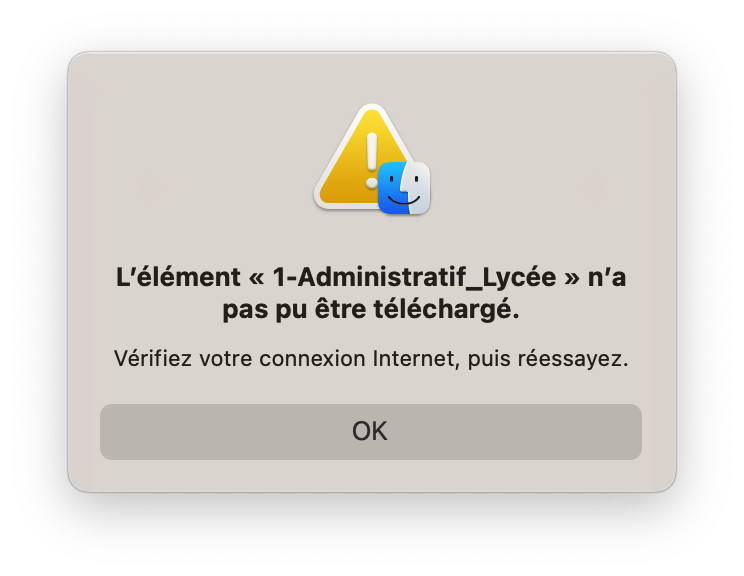Click the exclamation mark in the triangle
The image size is (744, 576).
[x=372, y=160]
